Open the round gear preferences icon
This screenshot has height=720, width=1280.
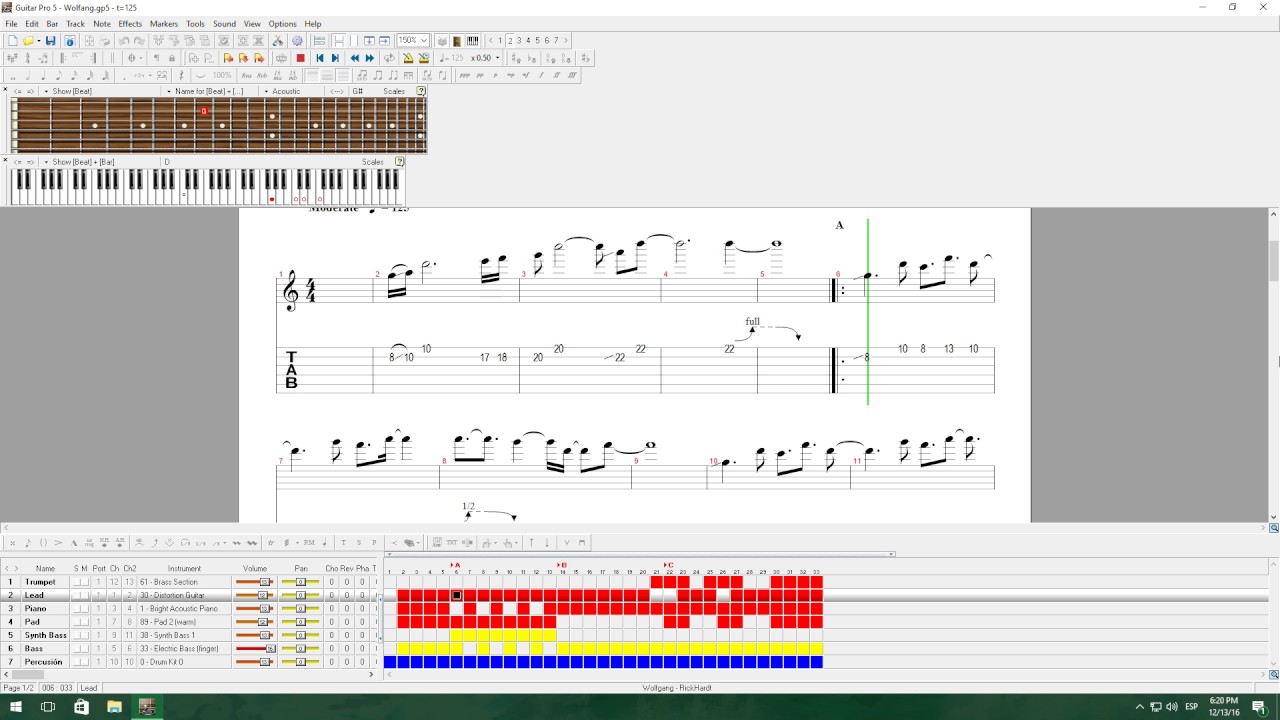coord(297,41)
